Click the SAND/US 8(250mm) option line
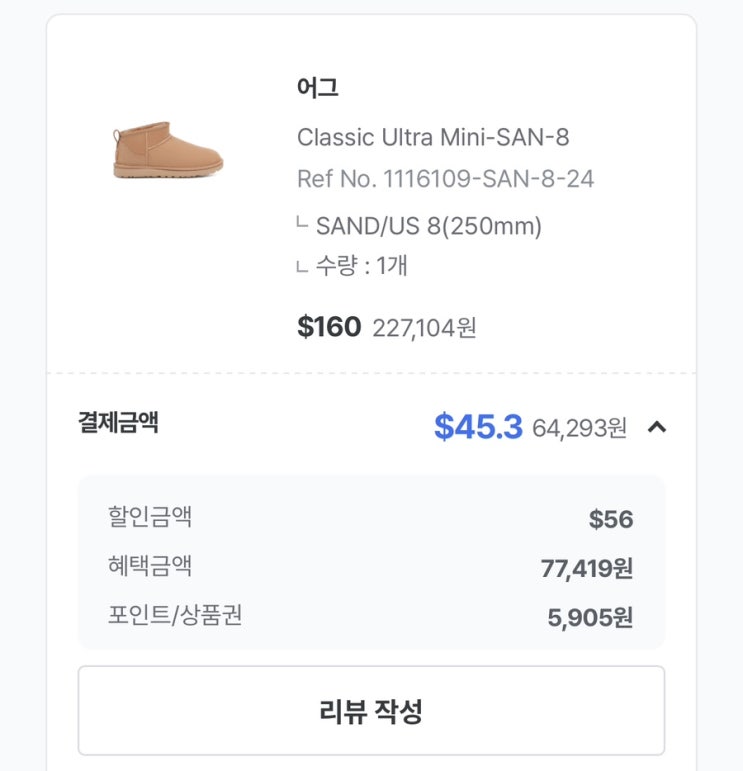Image resolution: width=743 pixels, height=771 pixels. pyautogui.click(x=428, y=226)
